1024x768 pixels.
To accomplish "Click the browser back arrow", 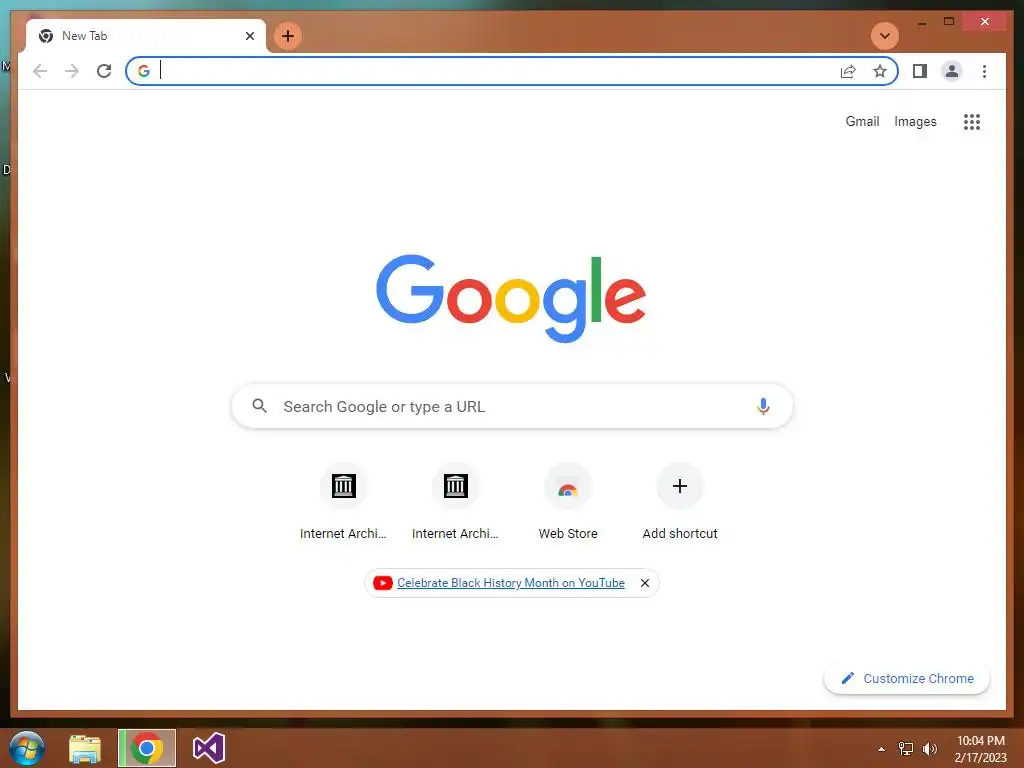I will tap(40, 71).
